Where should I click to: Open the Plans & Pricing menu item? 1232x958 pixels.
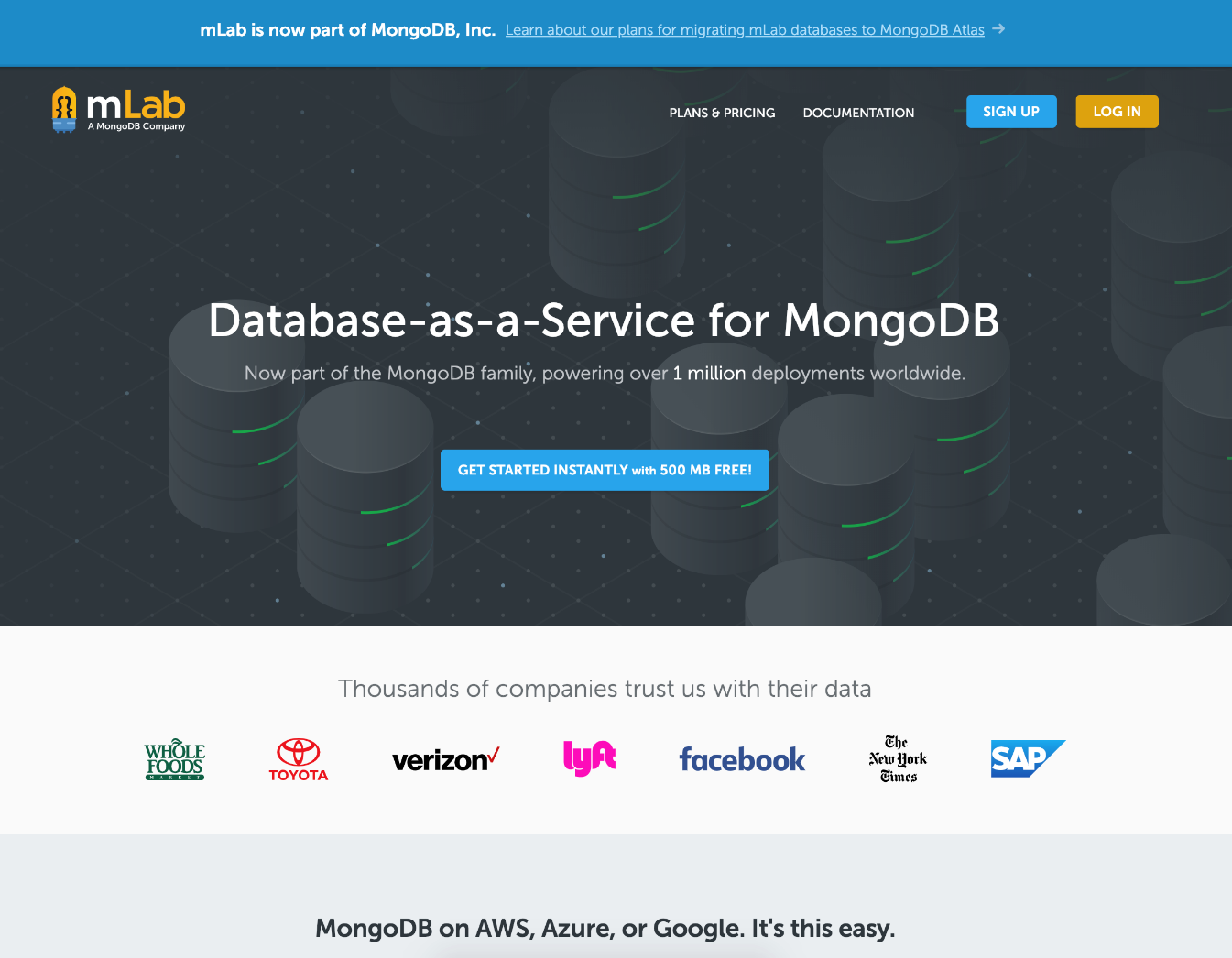coord(722,113)
